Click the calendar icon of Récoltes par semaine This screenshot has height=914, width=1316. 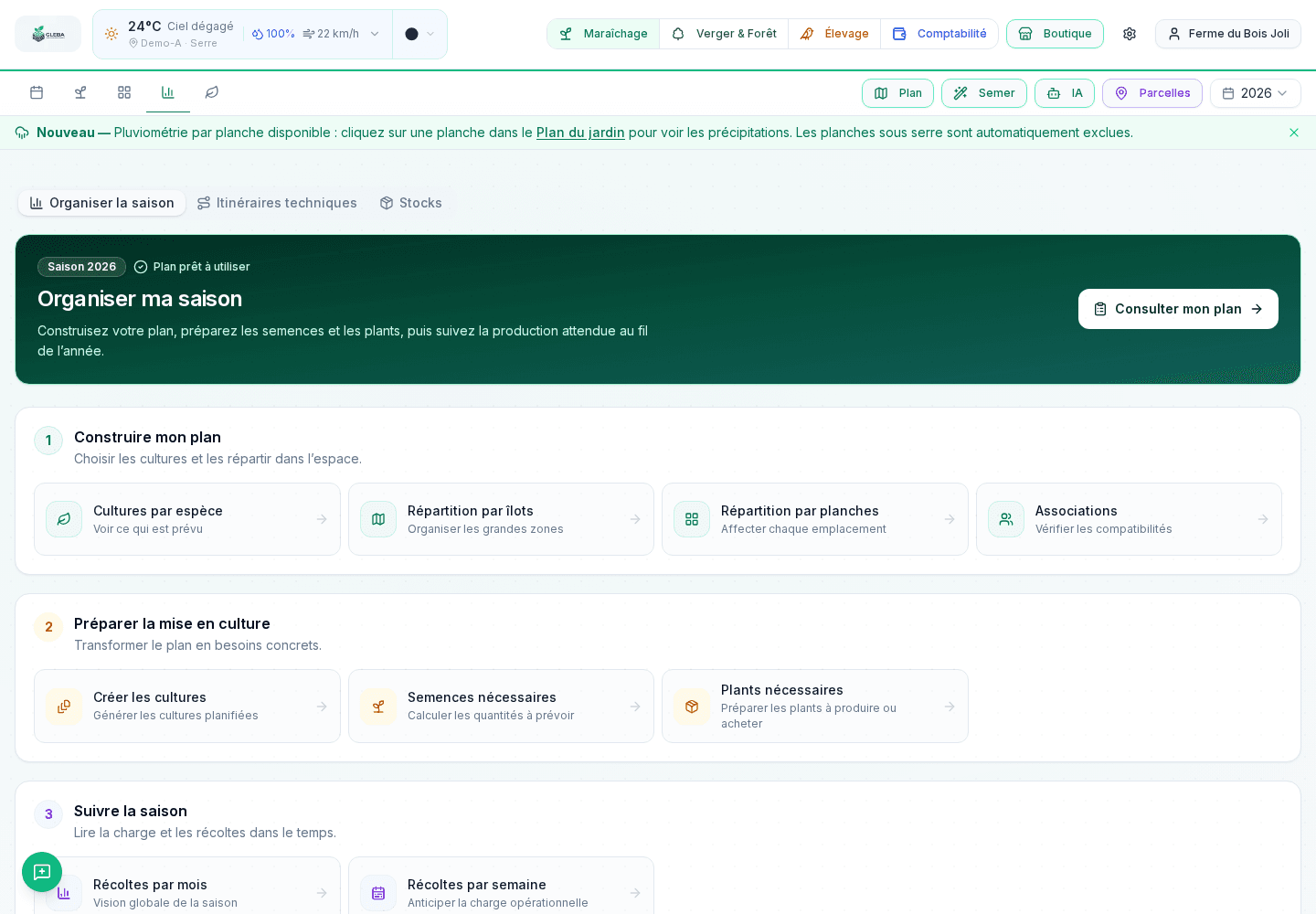click(378, 893)
